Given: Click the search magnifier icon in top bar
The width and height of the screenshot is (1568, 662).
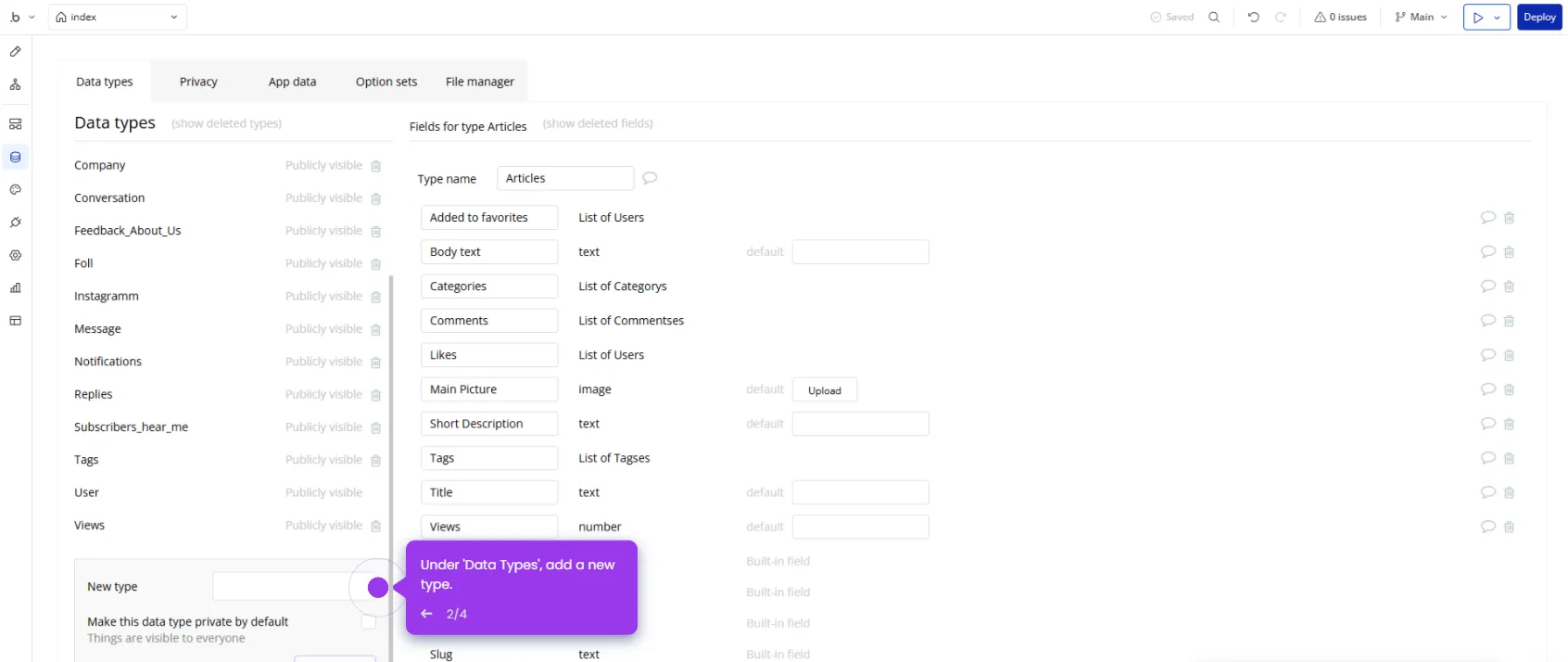Looking at the screenshot, I should click(x=1214, y=17).
